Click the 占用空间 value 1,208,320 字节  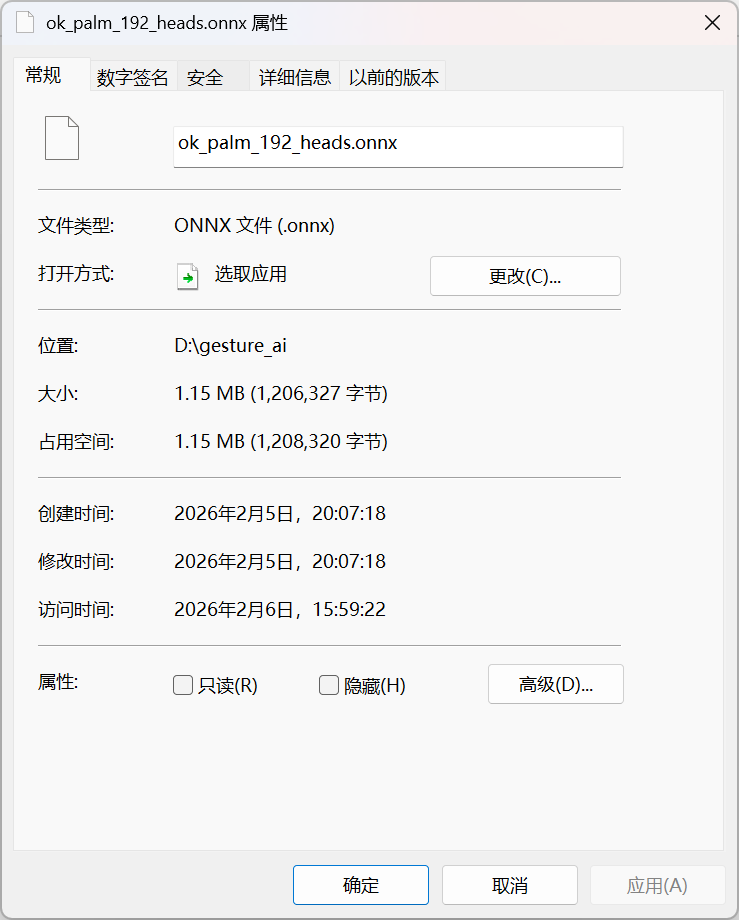pos(319,441)
